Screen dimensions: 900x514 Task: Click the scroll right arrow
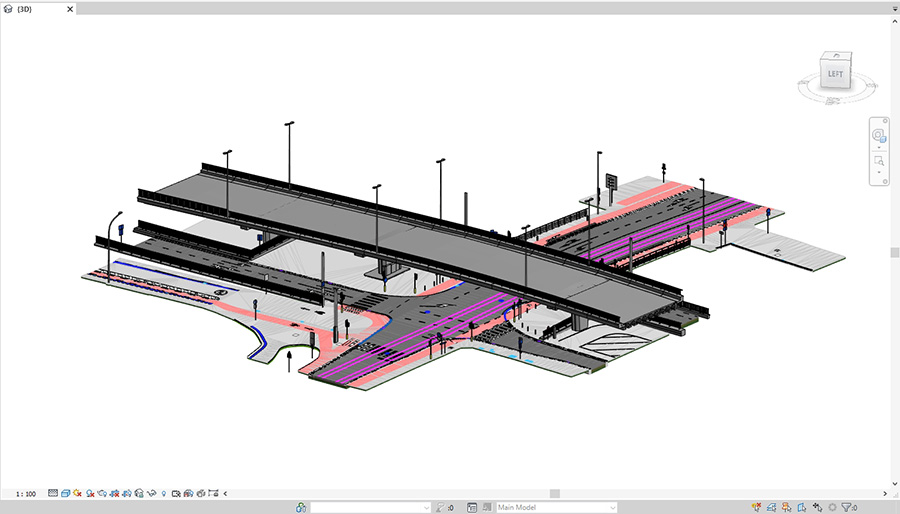pyautogui.click(x=885, y=493)
